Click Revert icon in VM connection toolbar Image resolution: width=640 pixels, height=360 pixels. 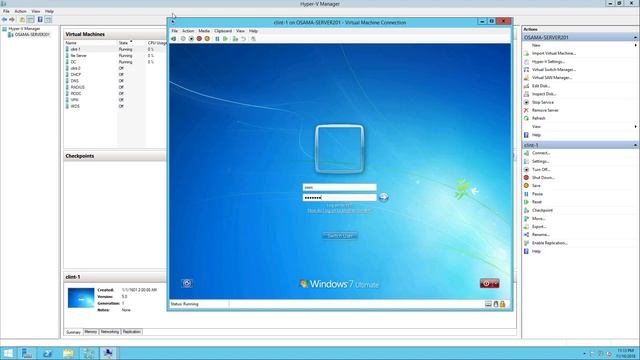244,39
